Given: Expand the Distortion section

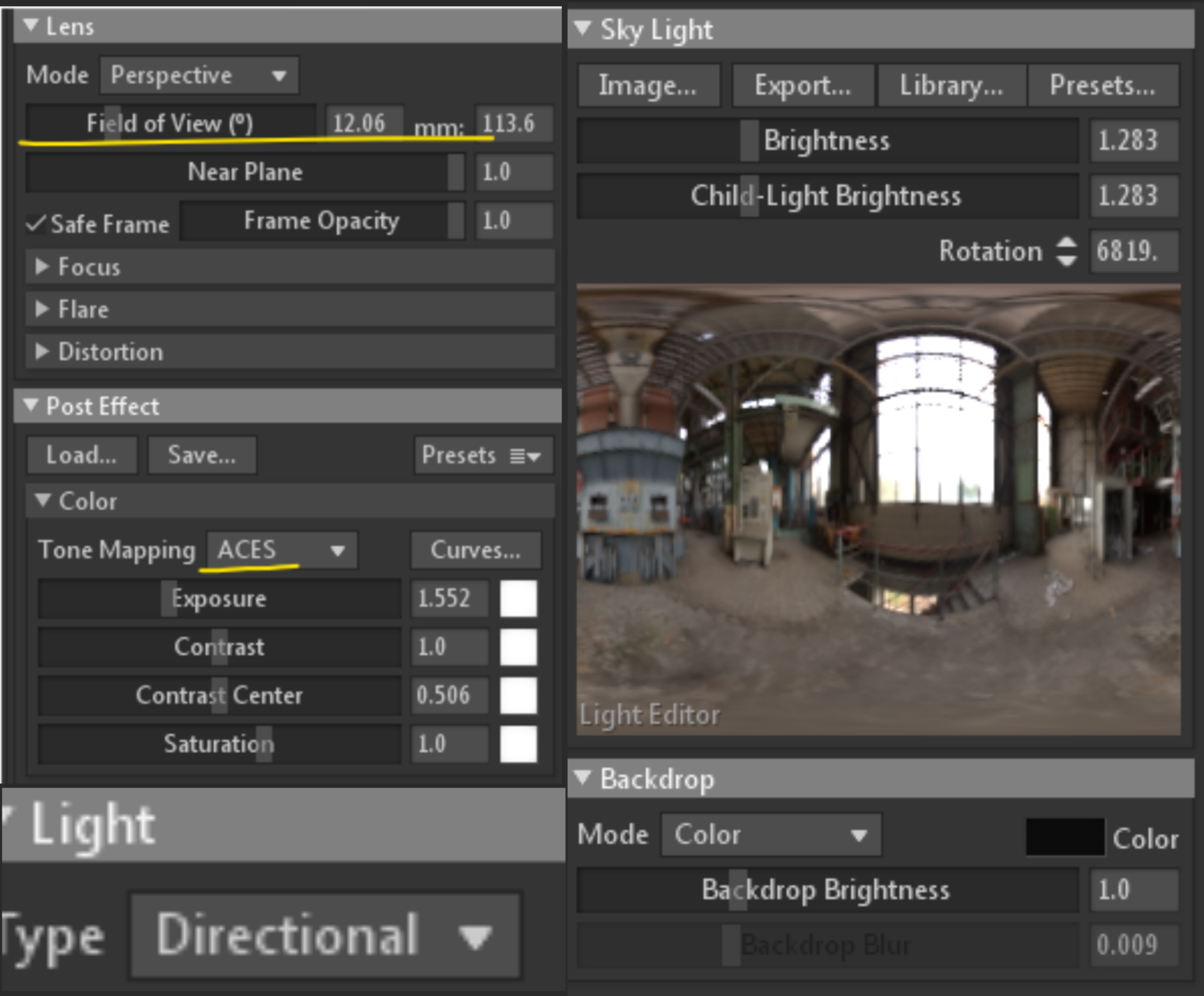Looking at the screenshot, I should point(43,352).
